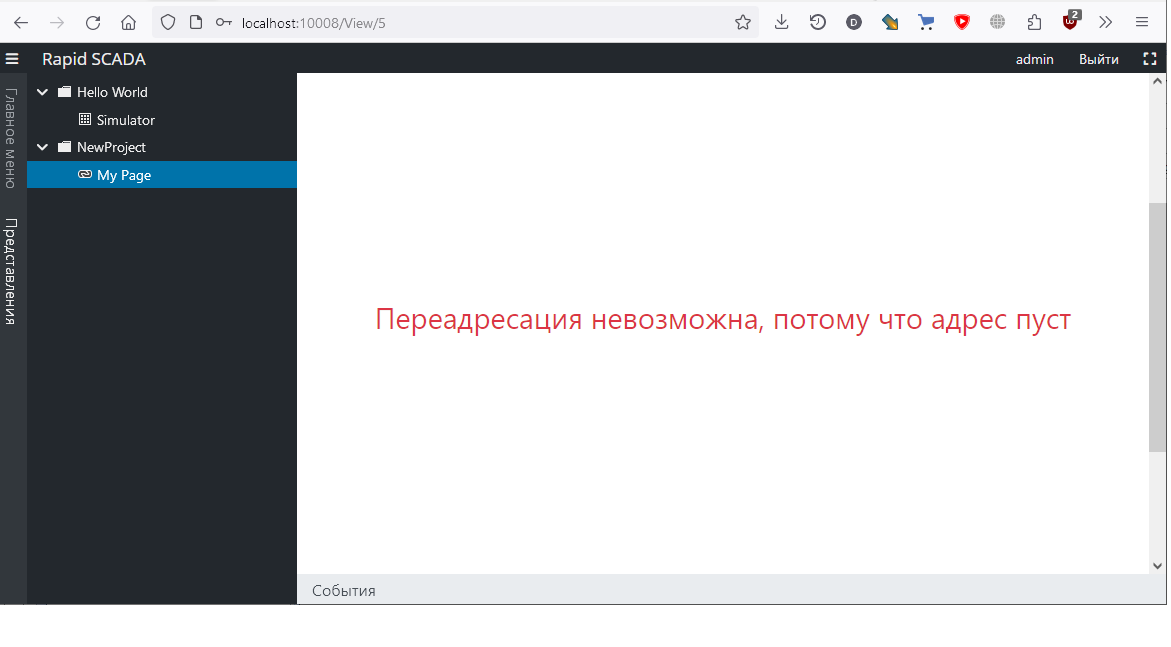The width and height of the screenshot is (1171, 647).
Task: Open the extensions puzzle piece menu
Action: pyautogui.click(x=1034, y=22)
